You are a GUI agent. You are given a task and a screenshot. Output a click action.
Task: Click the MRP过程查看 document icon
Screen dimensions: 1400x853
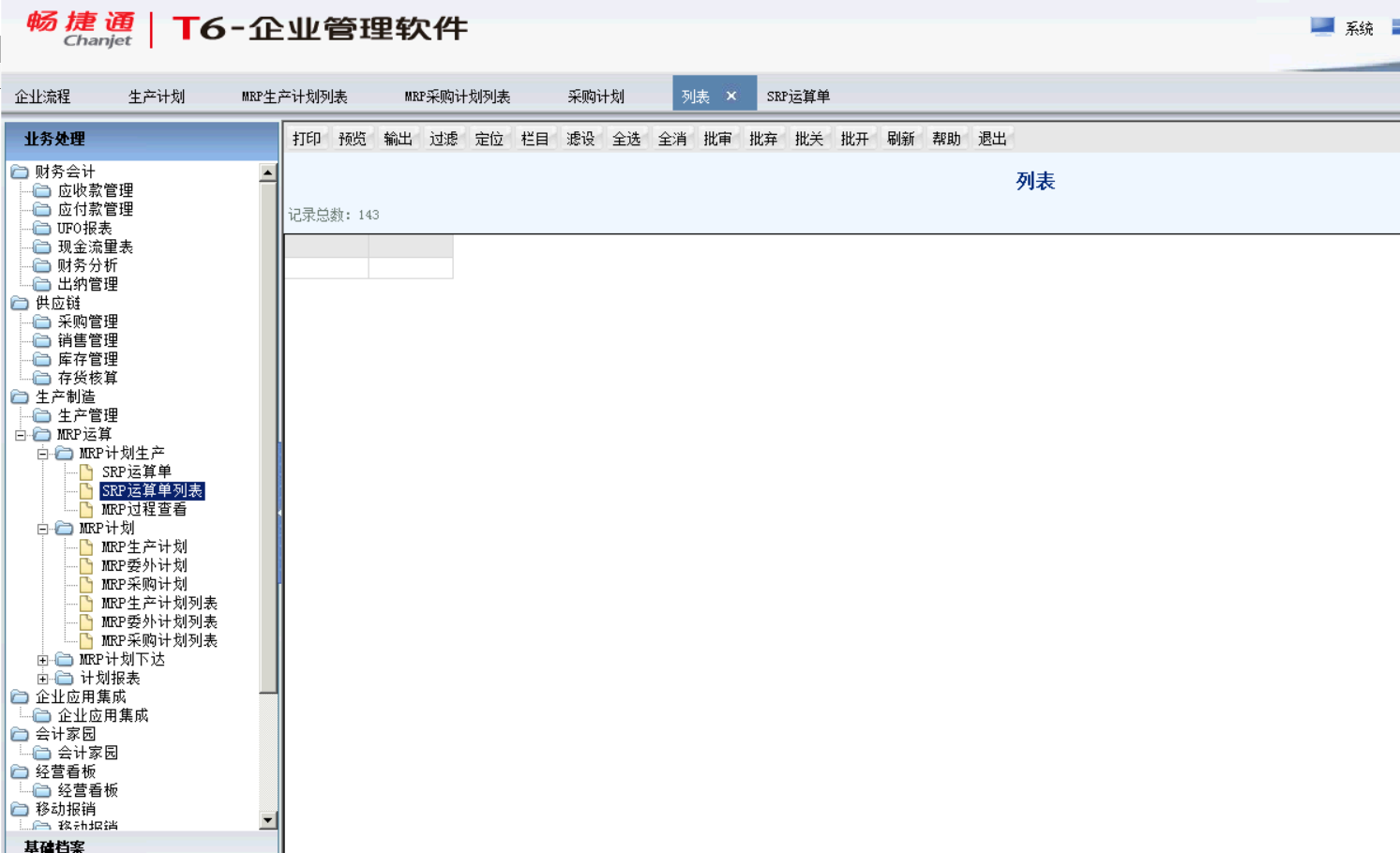[x=86, y=509]
